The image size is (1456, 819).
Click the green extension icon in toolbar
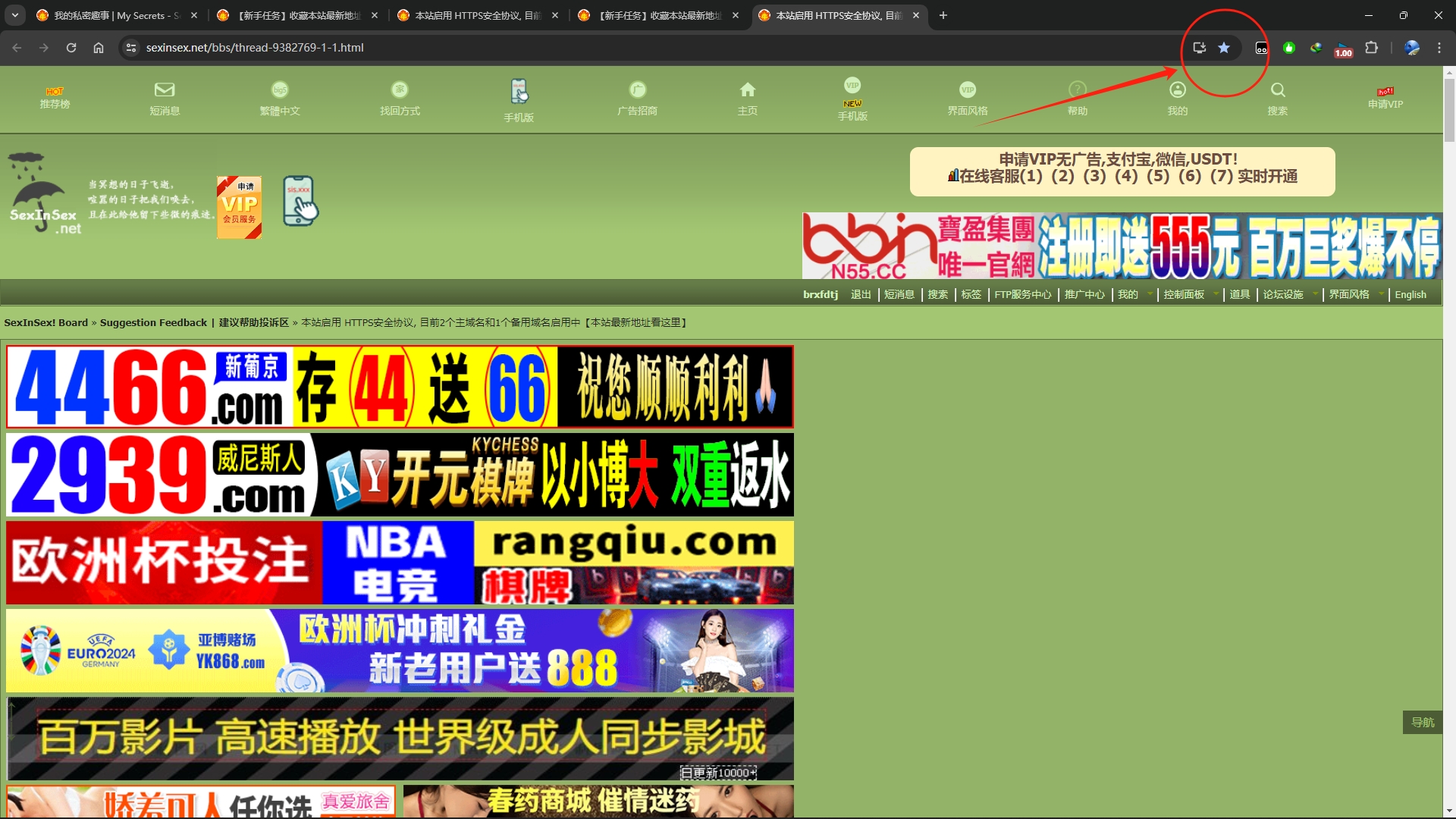[1289, 48]
